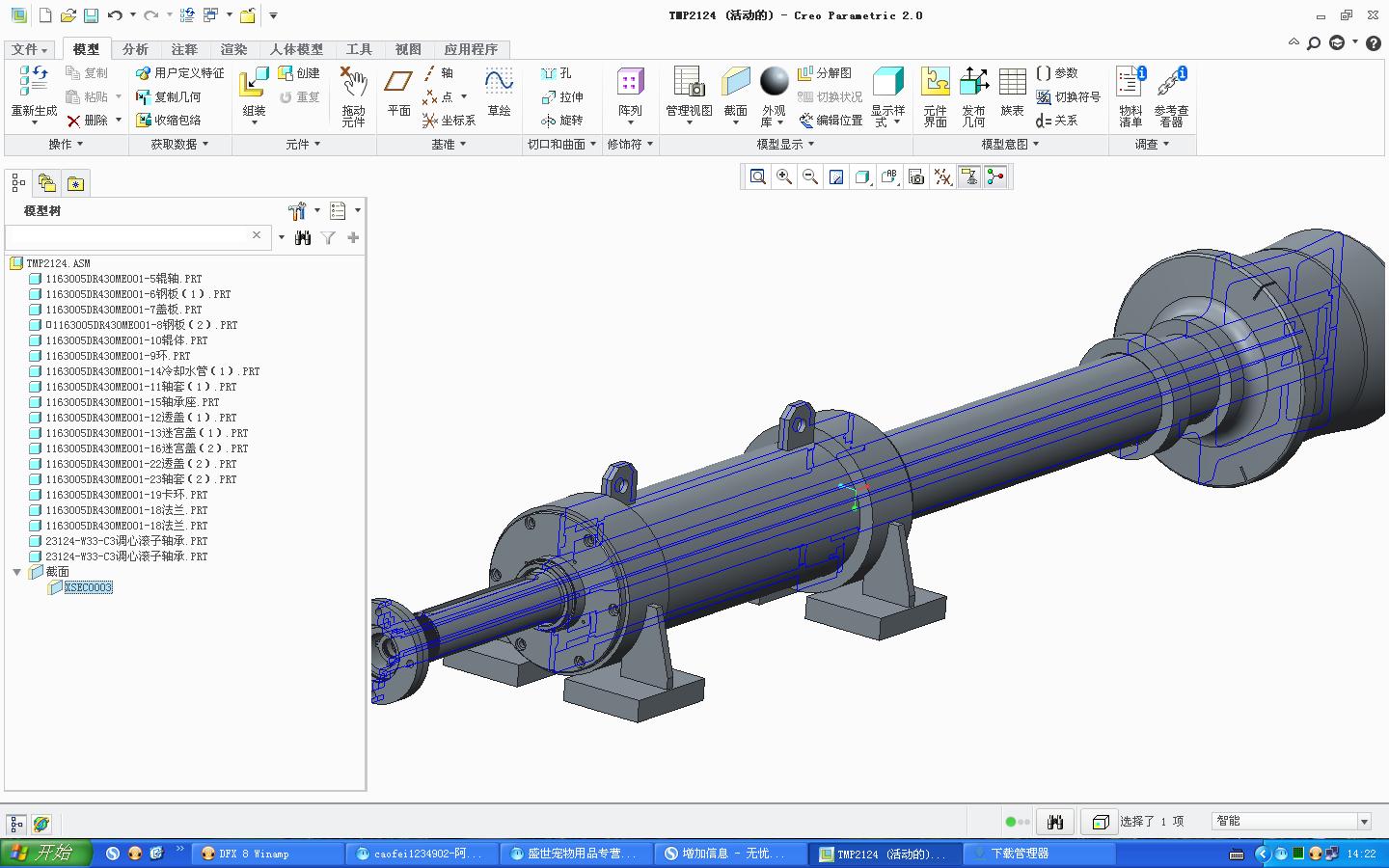
Task: Open the 文件 menu
Action: point(29,49)
